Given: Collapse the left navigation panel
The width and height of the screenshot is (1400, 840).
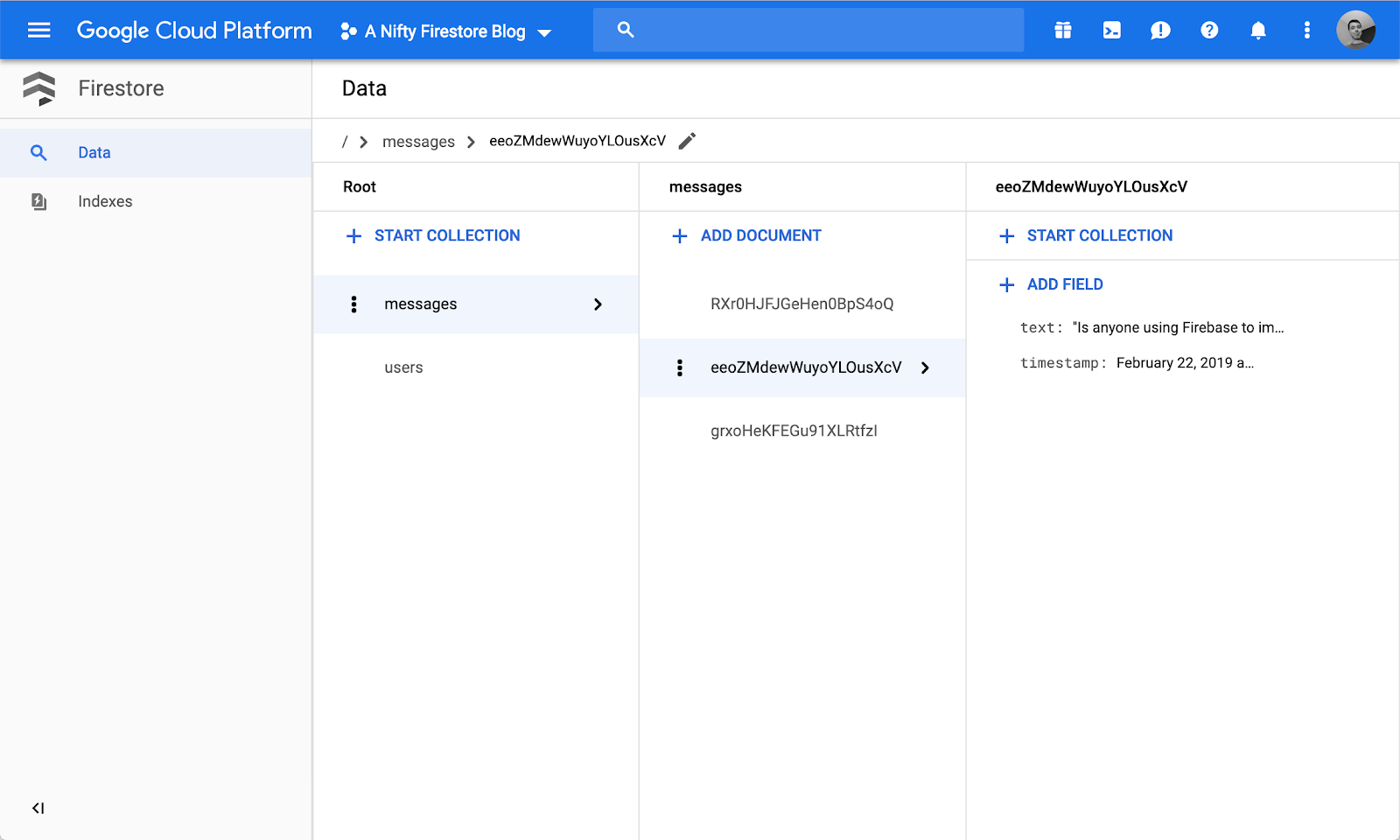Looking at the screenshot, I should (x=38, y=808).
